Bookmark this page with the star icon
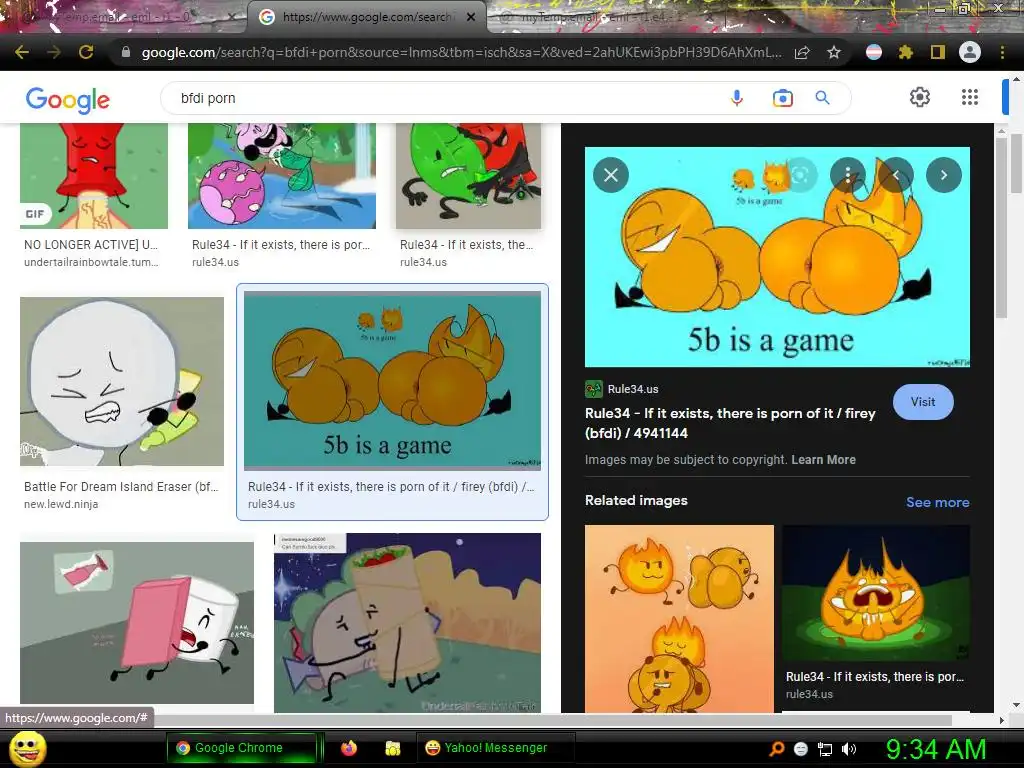Image resolution: width=1024 pixels, height=768 pixels. (834, 52)
